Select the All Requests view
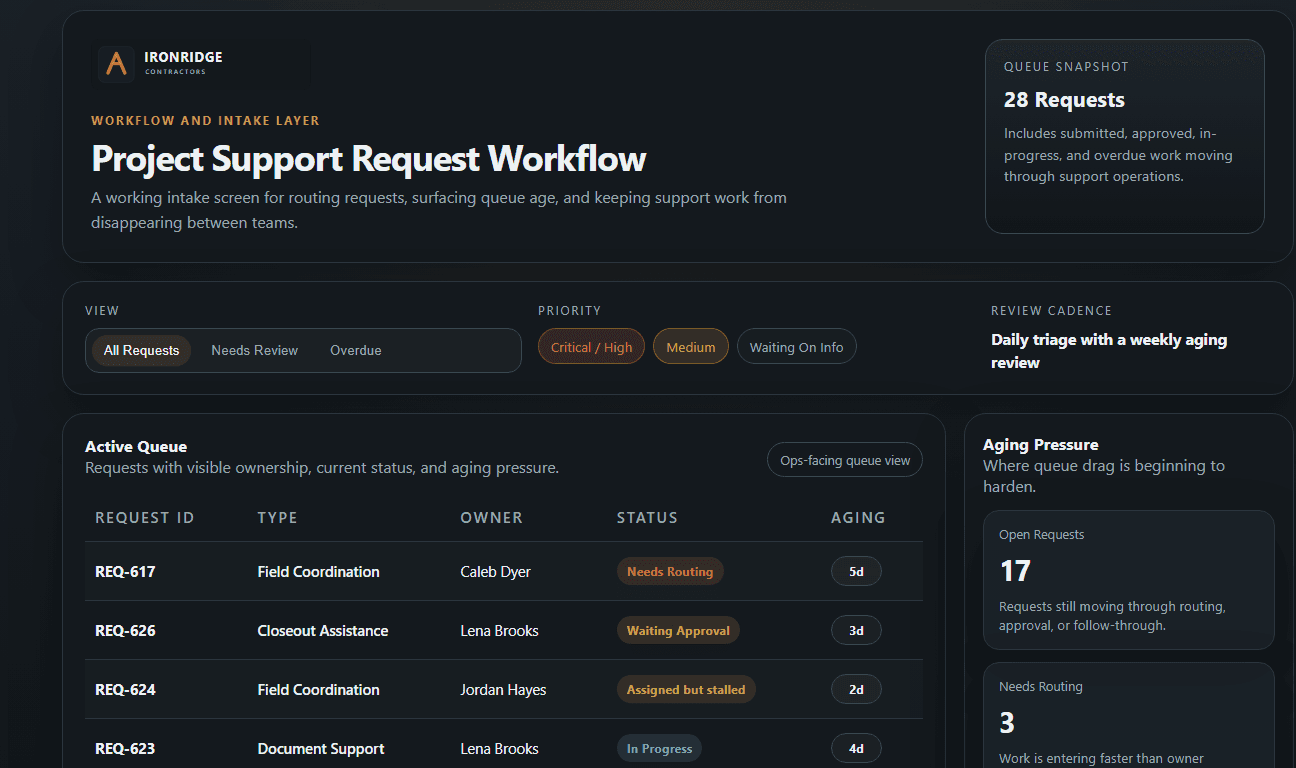Image resolution: width=1296 pixels, height=768 pixels. (141, 350)
